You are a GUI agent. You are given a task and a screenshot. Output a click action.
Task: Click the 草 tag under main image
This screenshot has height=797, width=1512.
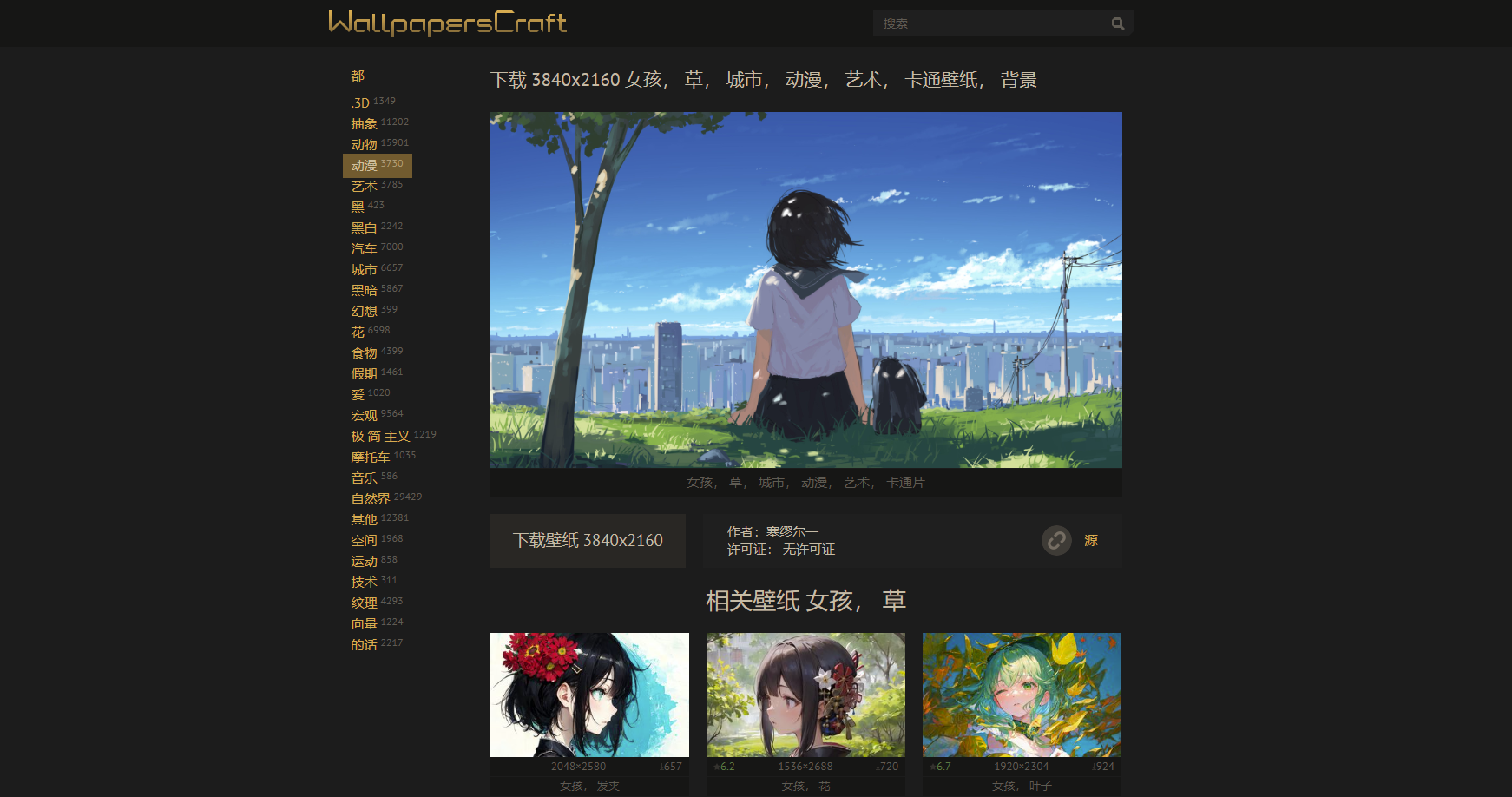[736, 483]
